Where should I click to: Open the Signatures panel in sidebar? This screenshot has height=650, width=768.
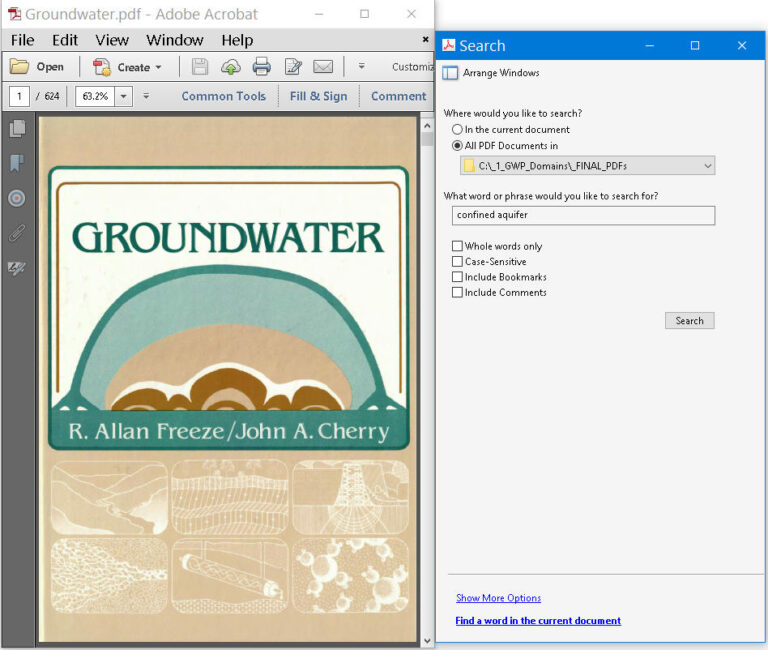click(x=17, y=268)
